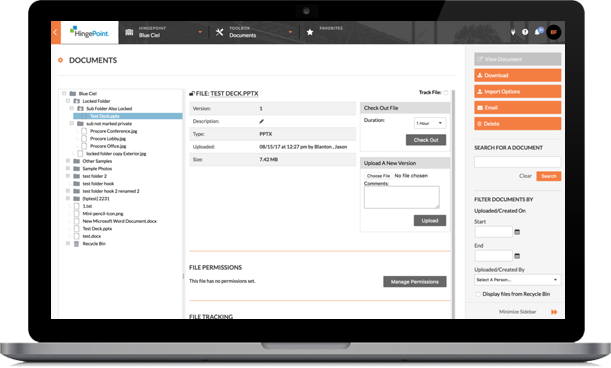Open the Toolbox Documents menu
611x368 pixels.
(254, 32)
